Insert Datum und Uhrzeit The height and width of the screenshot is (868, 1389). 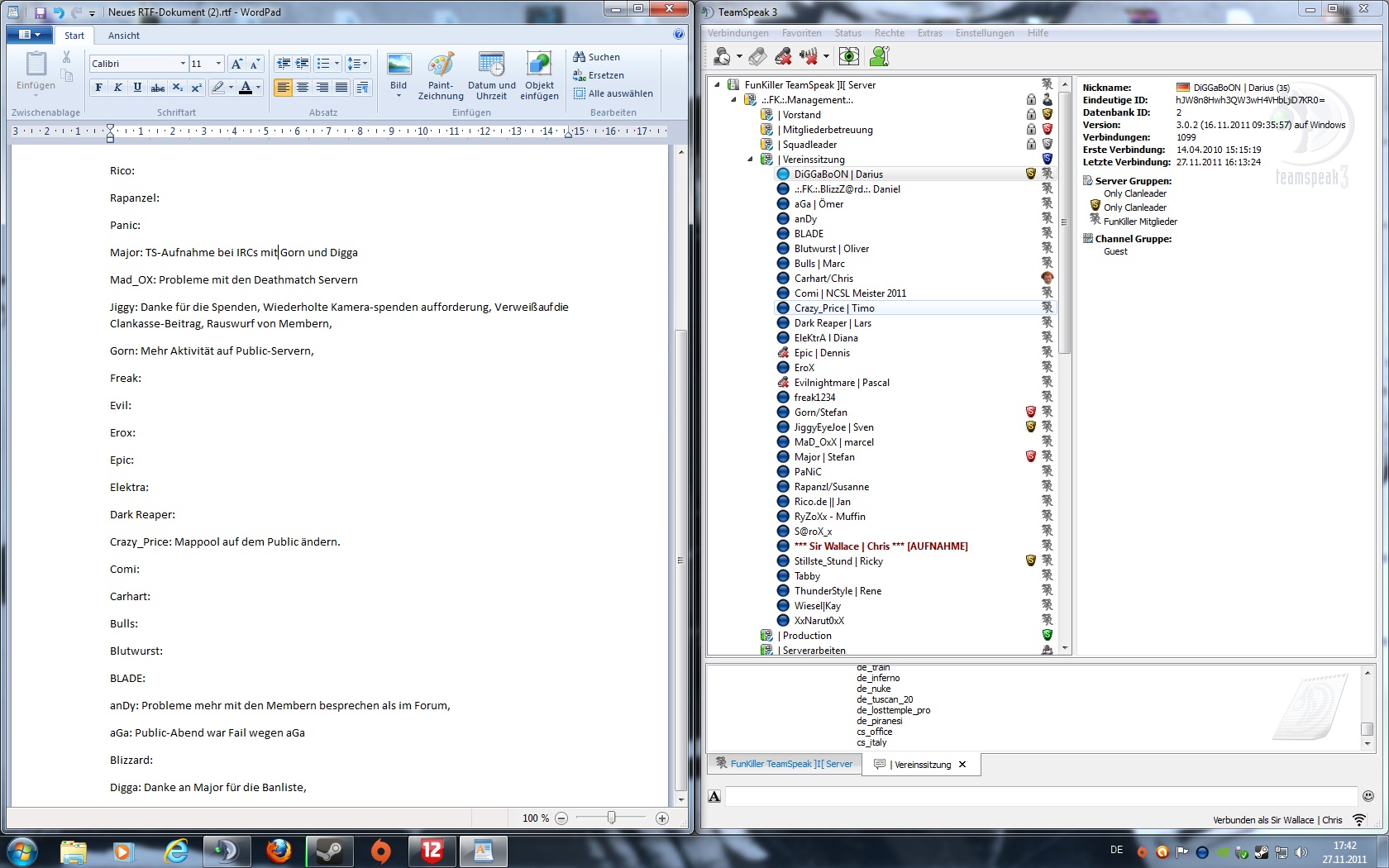pos(491,76)
